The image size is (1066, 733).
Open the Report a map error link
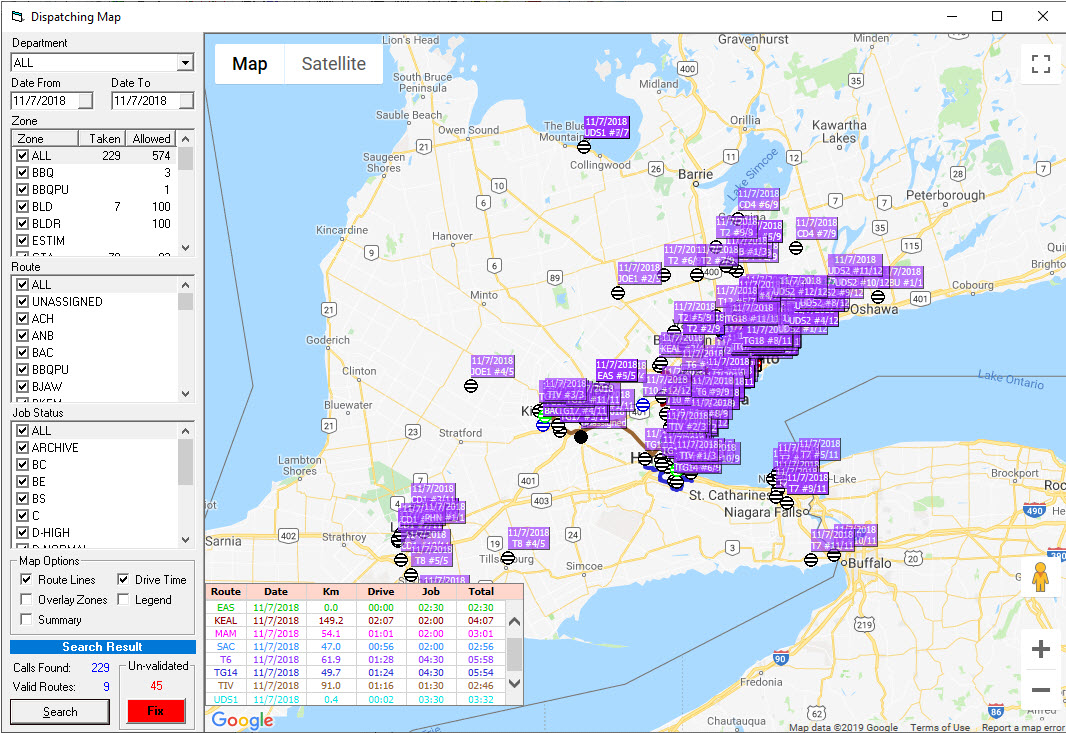(1023, 728)
